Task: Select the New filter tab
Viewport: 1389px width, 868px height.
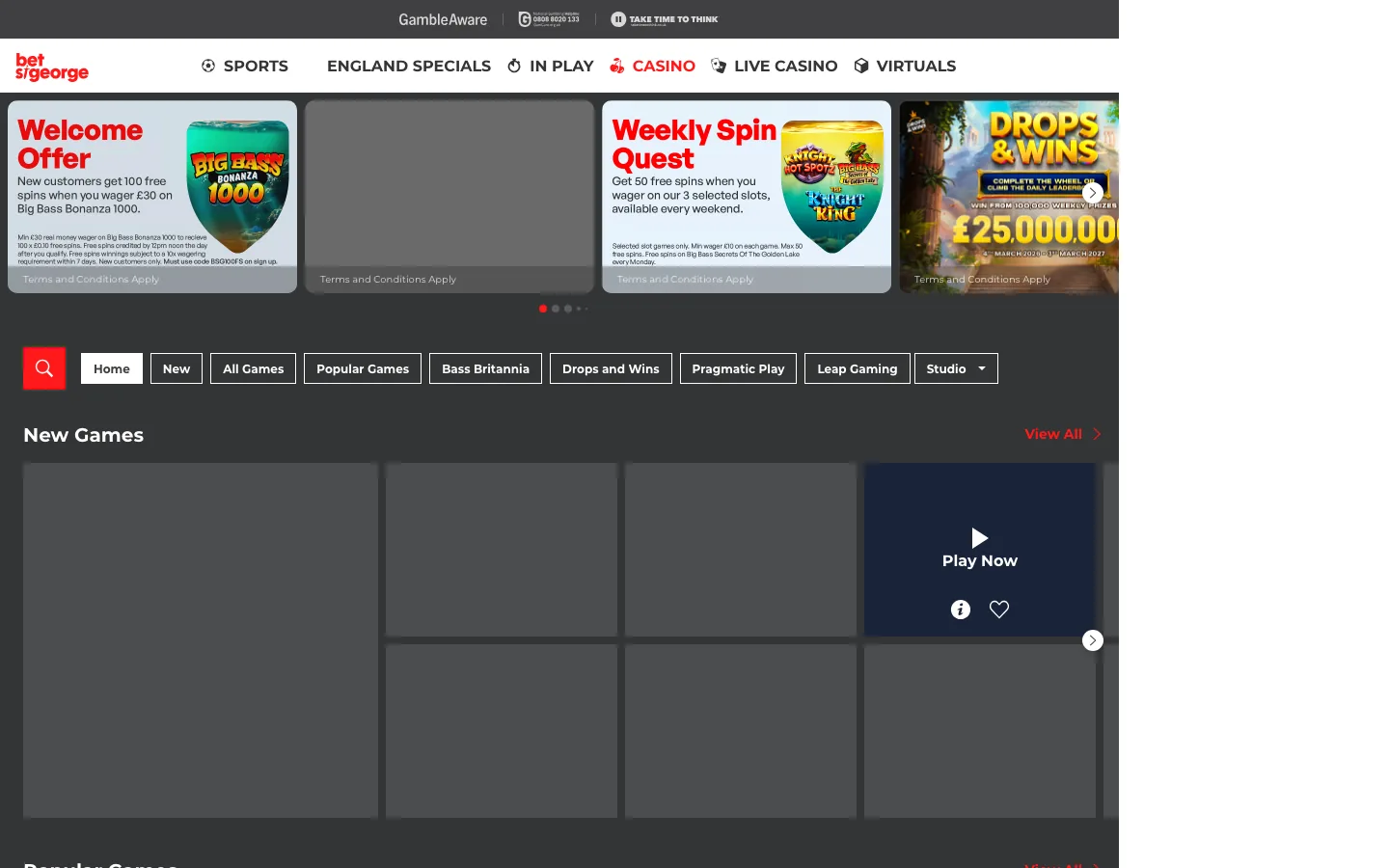Action: [x=177, y=368]
